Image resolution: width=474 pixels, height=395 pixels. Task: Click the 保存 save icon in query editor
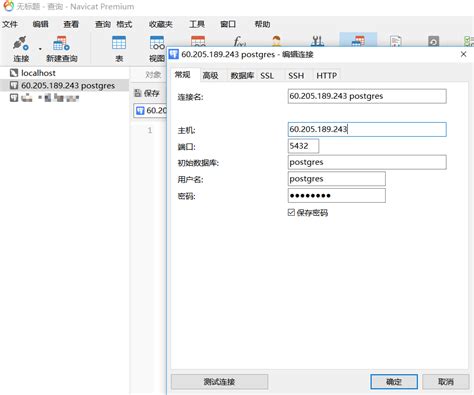(138, 93)
